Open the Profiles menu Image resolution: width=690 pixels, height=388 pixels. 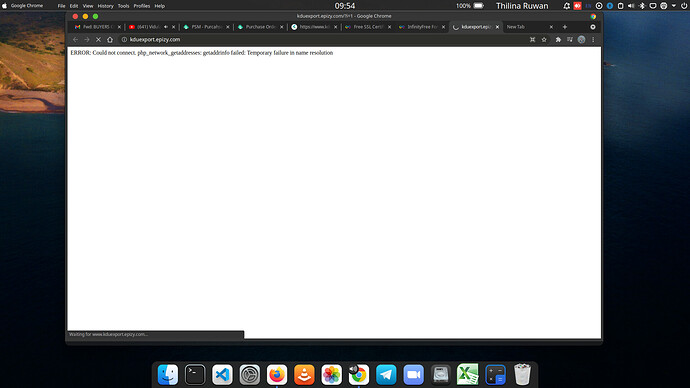(x=142, y=6)
